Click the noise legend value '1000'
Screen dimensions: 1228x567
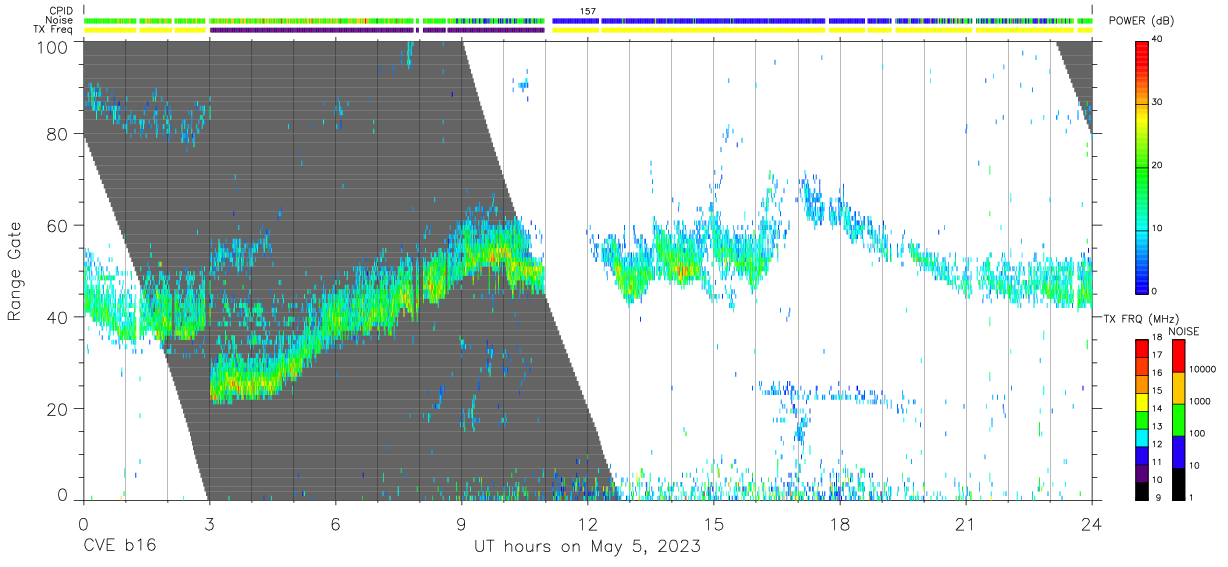click(x=1202, y=401)
